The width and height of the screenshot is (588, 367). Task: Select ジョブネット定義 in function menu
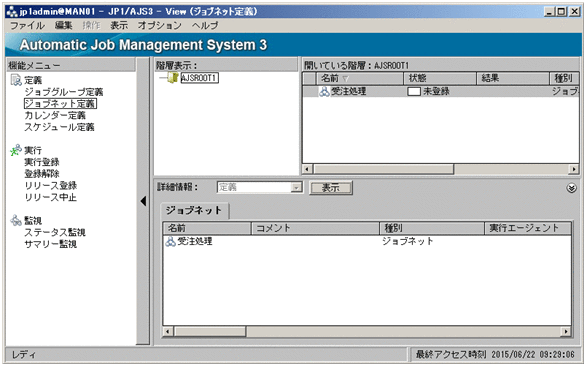pyautogui.click(x=60, y=103)
